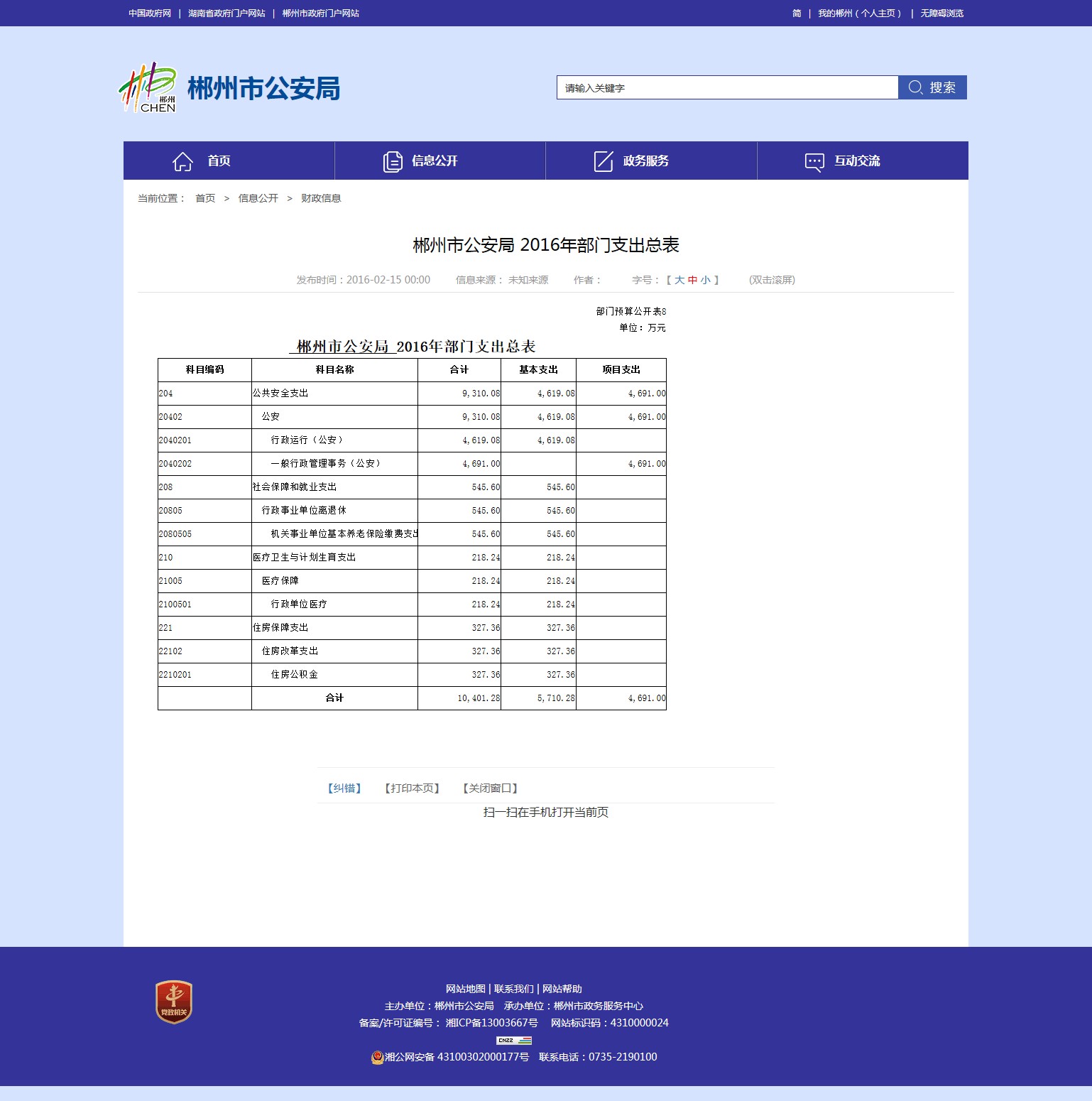Click the chat bubble icon beside 互动交流
Image resolution: width=1092 pixels, height=1101 pixels.
(814, 161)
